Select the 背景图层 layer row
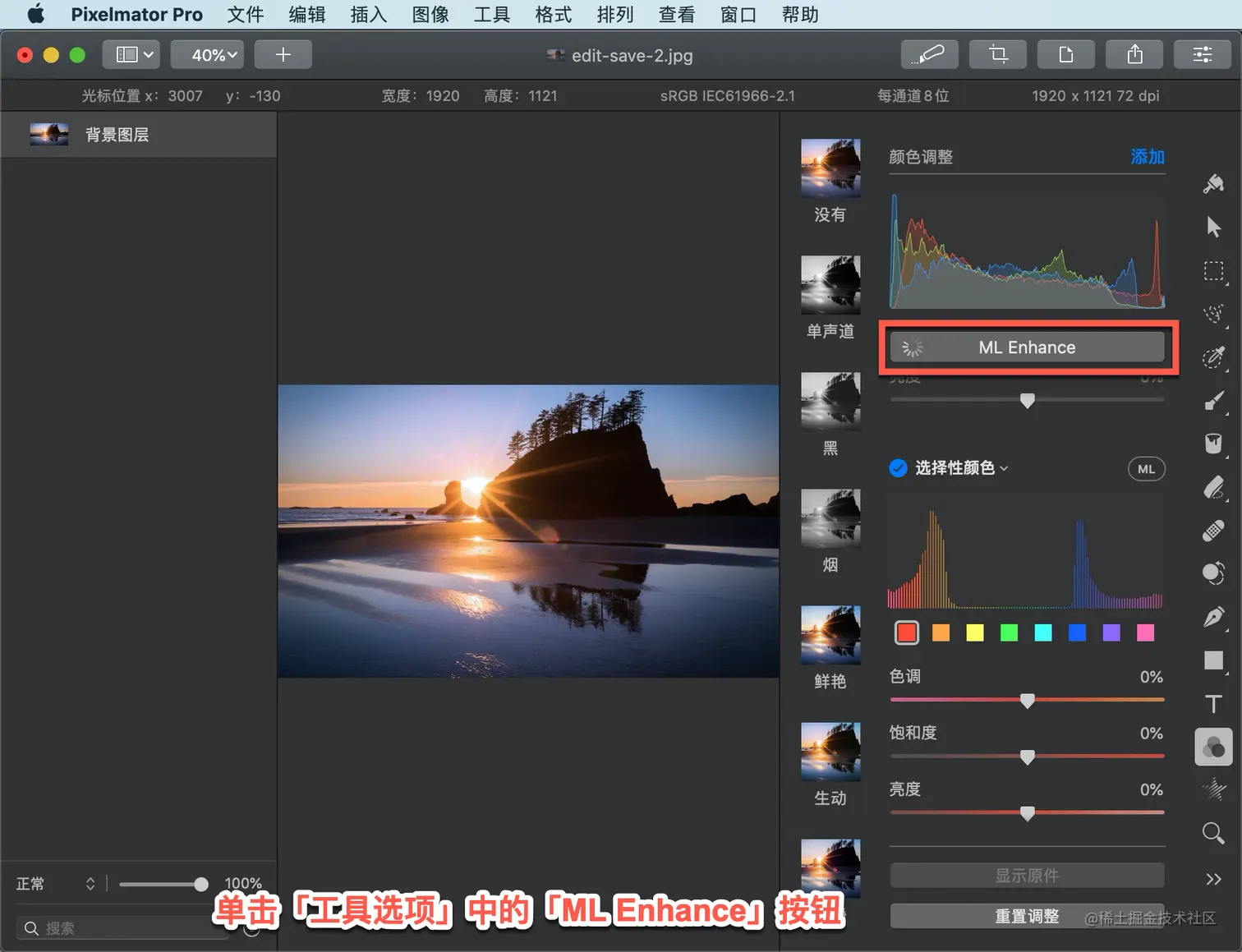 (x=139, y=135)
